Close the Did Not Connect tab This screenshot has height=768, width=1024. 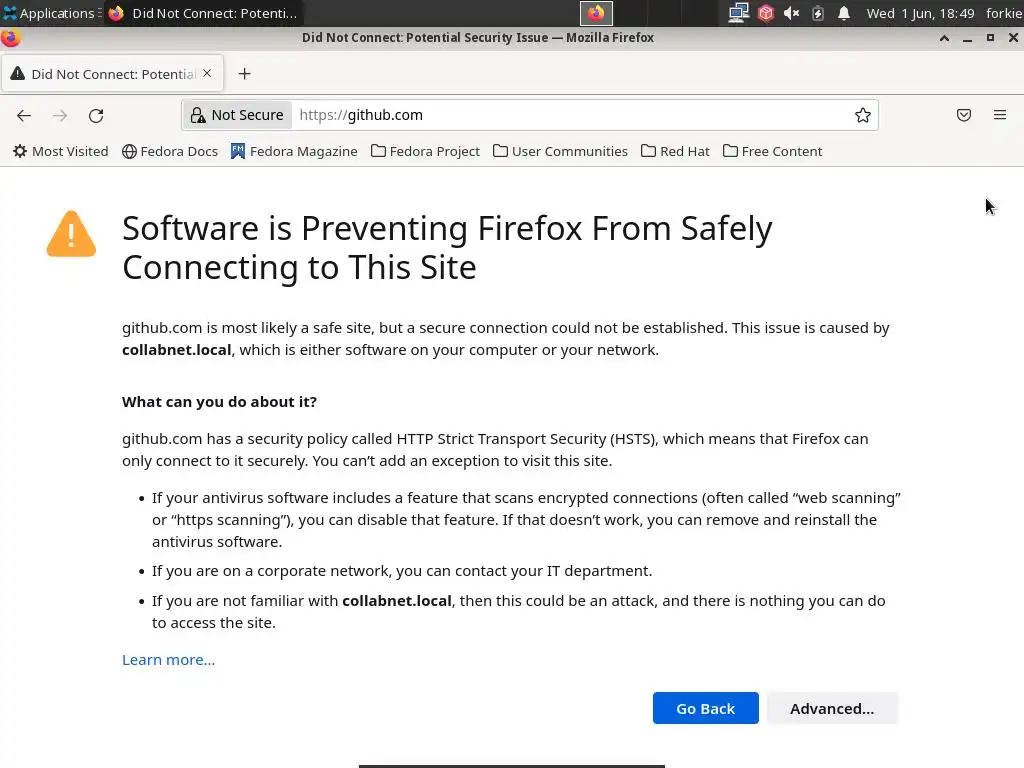[207, 73]
